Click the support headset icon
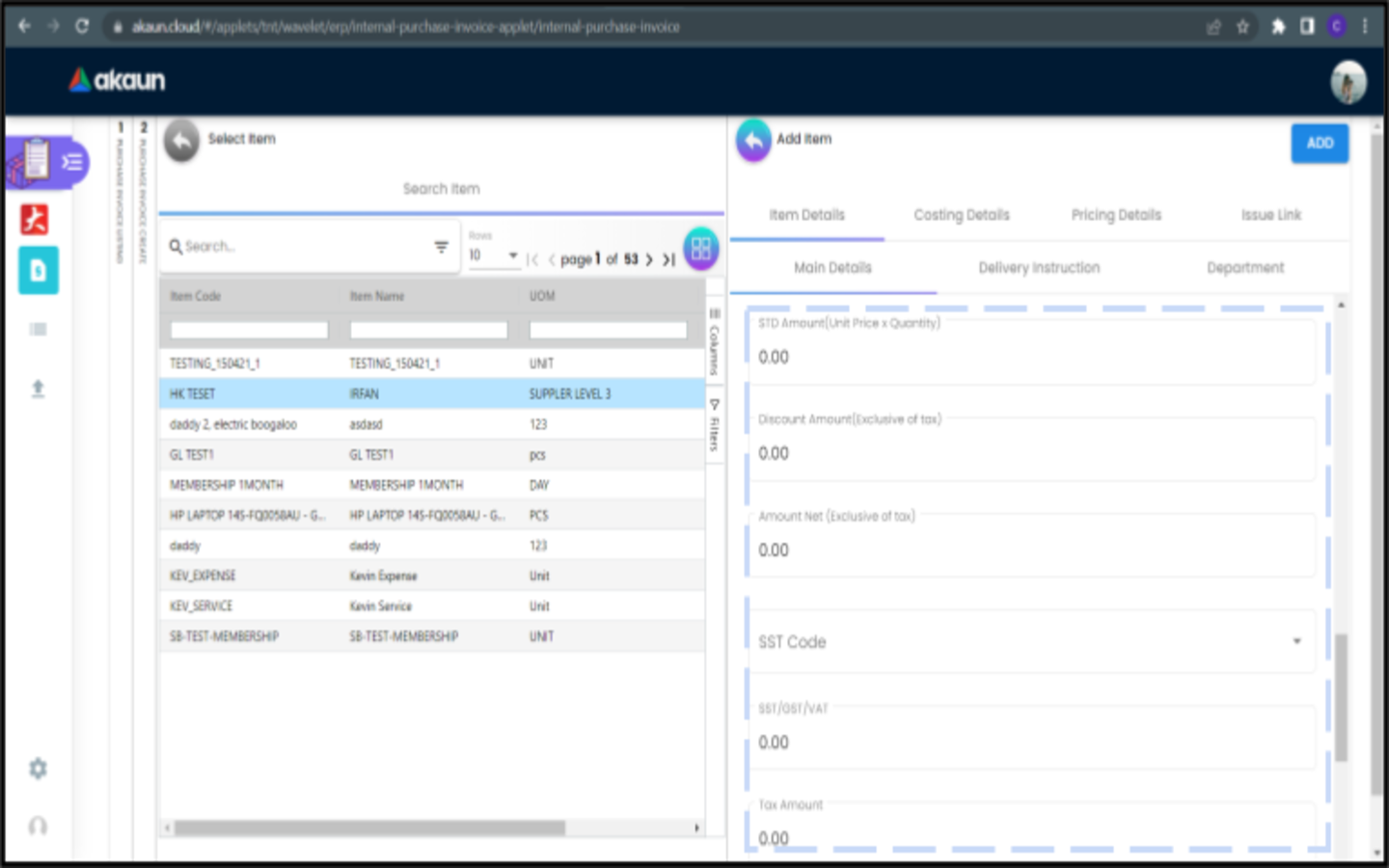 pyautogui.click(x=38, y=826)
